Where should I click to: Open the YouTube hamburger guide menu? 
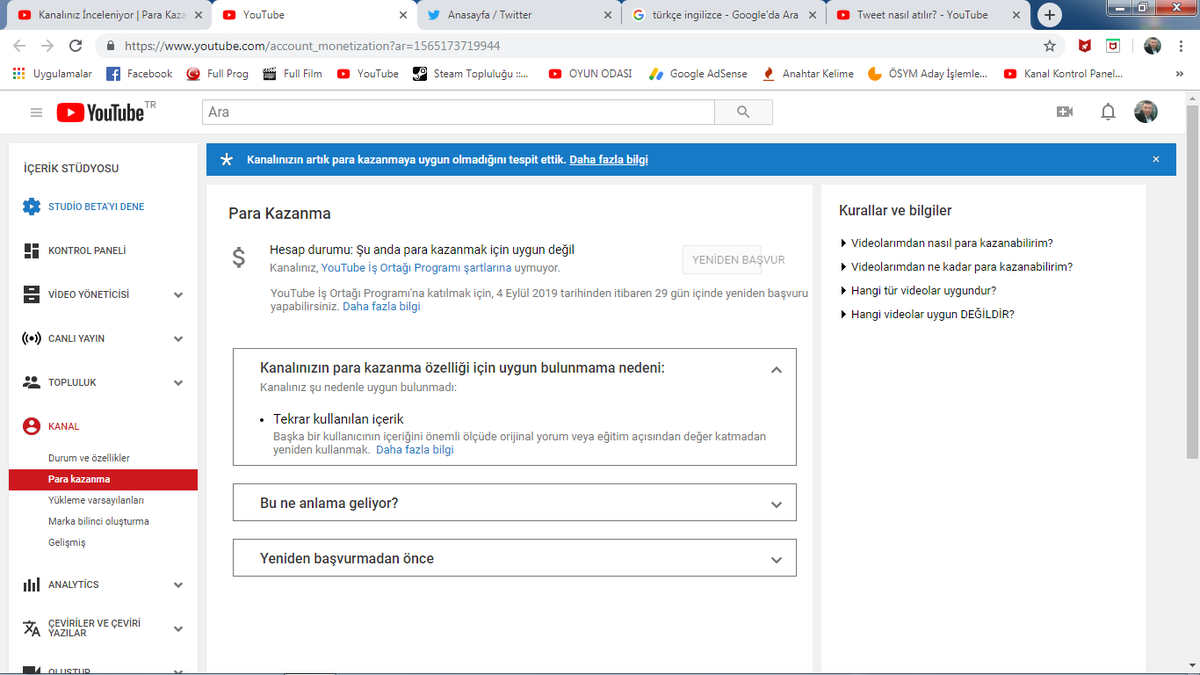(37, 112)
